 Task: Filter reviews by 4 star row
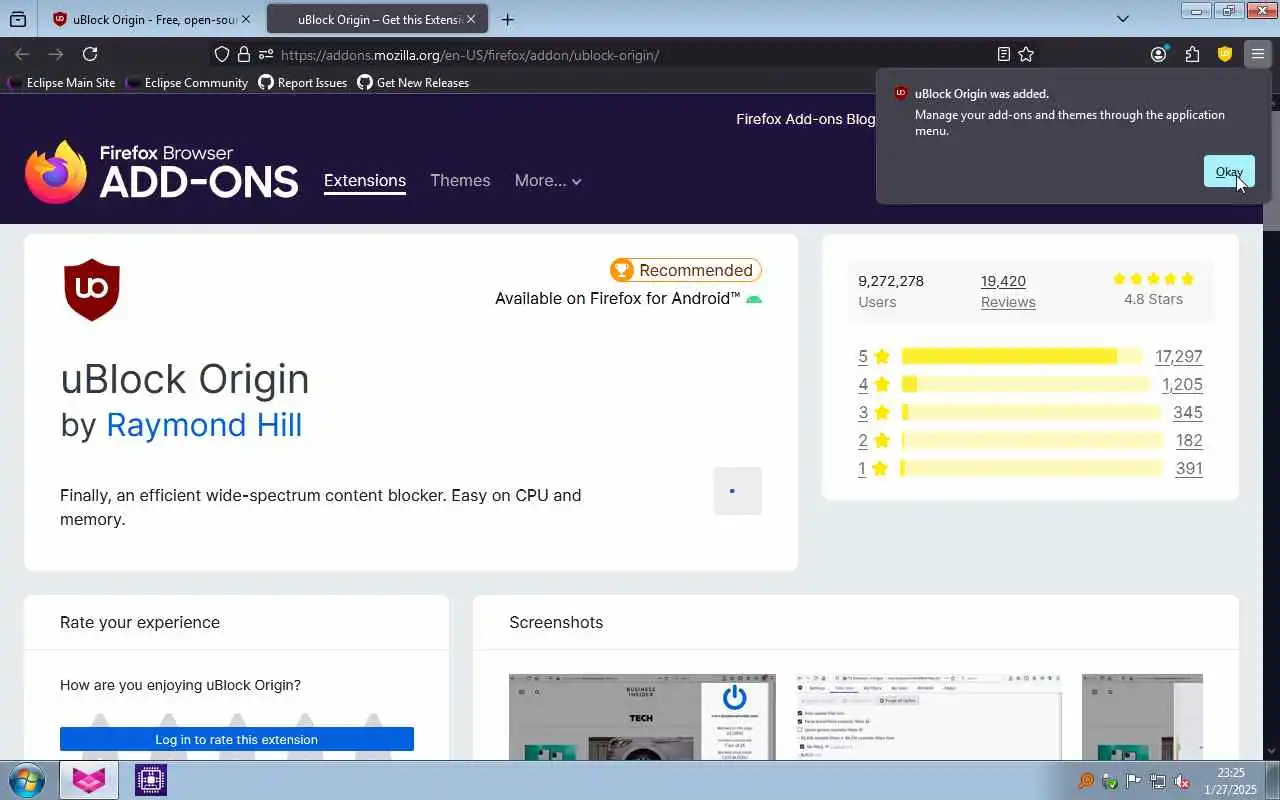click(1030, 384)
